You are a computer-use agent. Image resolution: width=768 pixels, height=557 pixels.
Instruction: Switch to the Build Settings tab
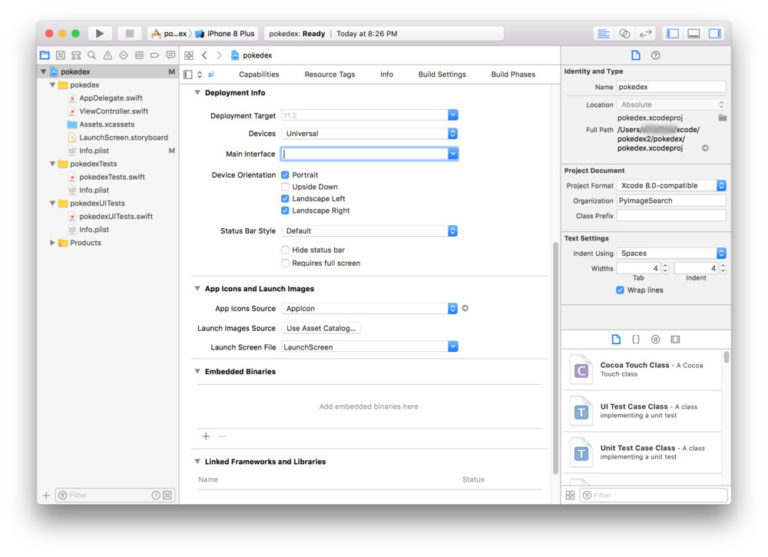coord(442,74)
